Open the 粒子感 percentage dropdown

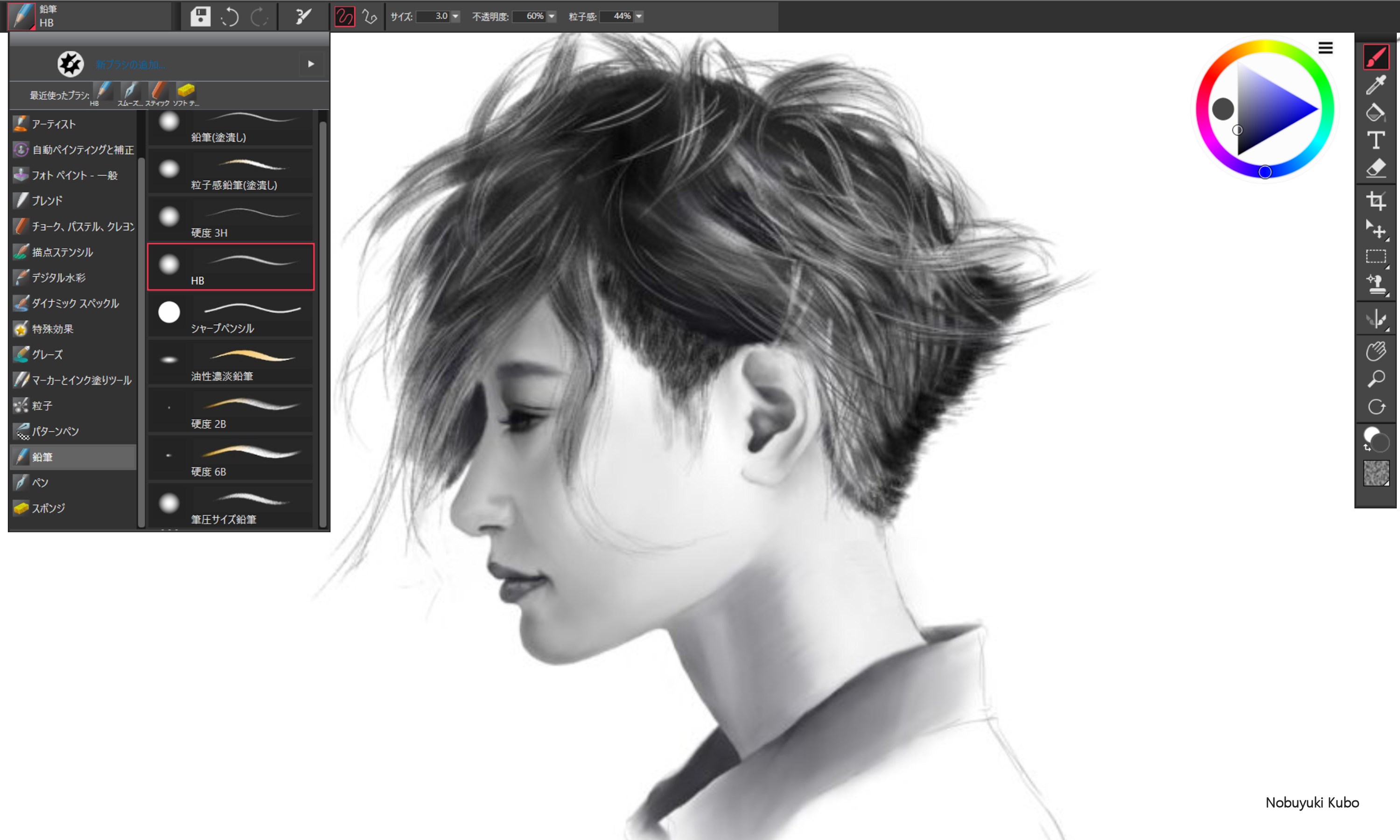pos(638,17)
